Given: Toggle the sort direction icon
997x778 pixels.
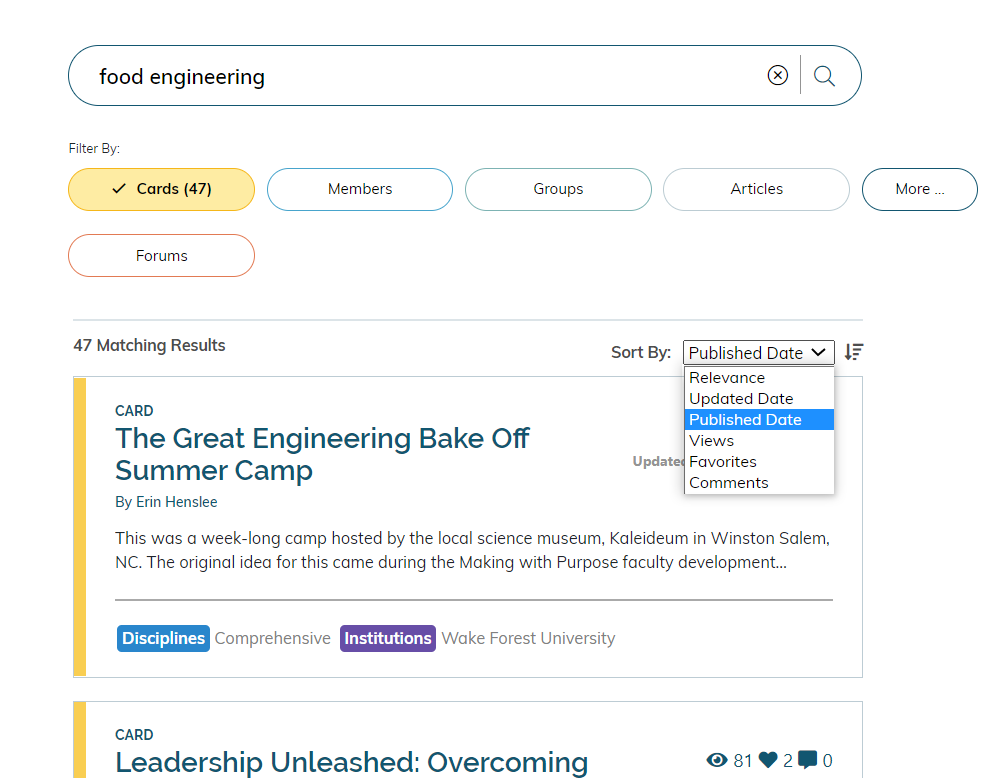Looking at the screenshot, I should [853, 351].
